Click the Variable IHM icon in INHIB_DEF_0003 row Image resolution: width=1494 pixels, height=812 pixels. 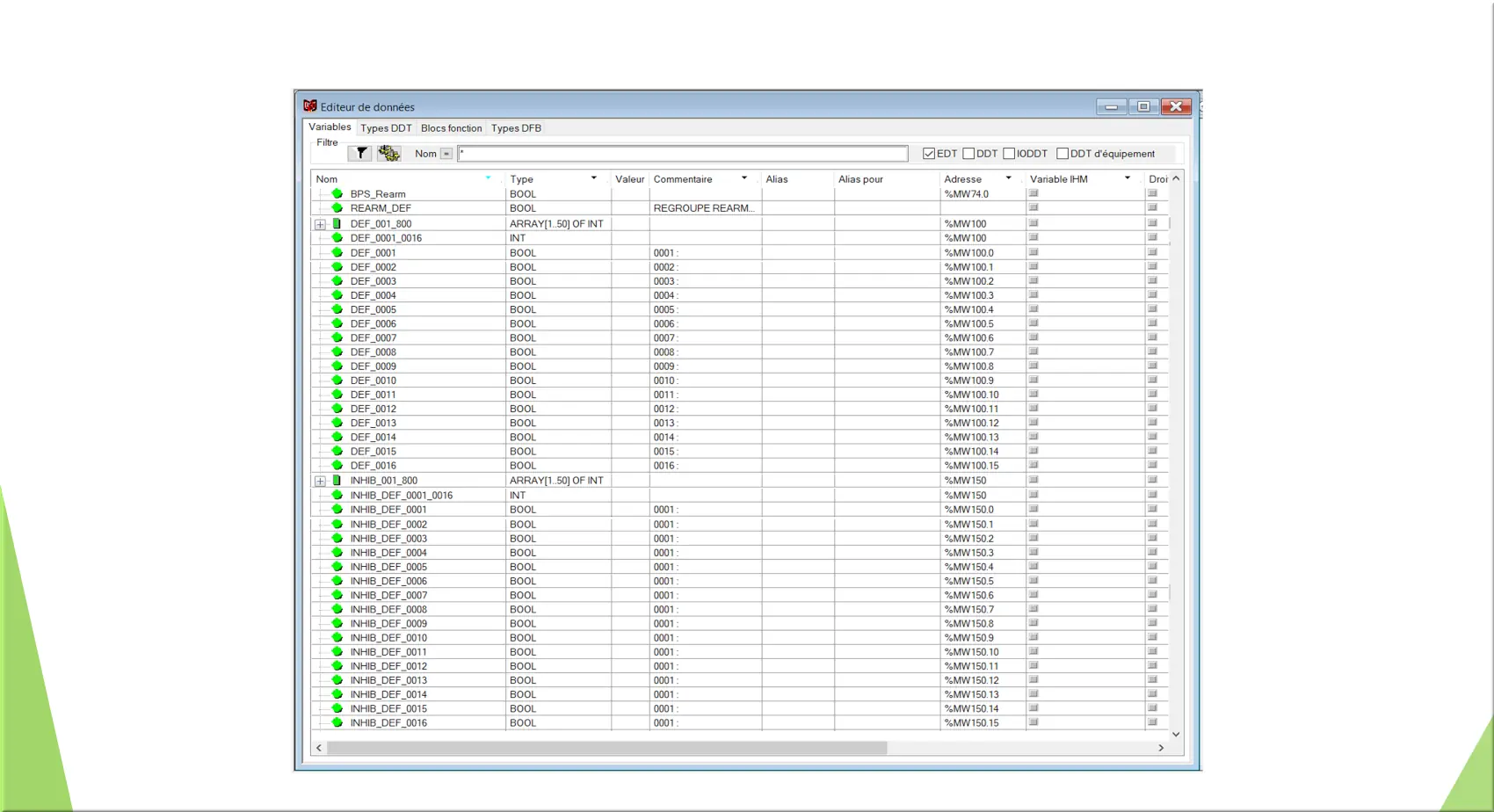coord(1033,538)
